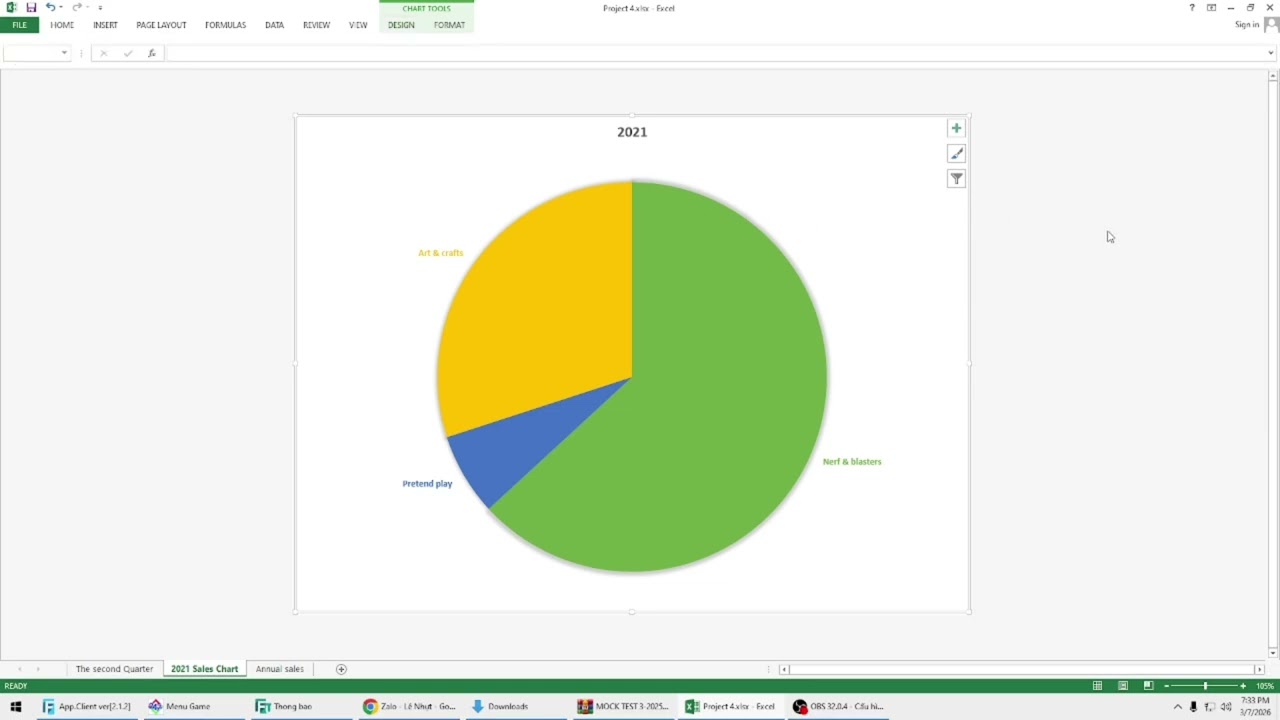This screenshot has height=720, width=1280.
Task: Select the 2021 Sales Chart sheet tab
Action: [x=204, y=669]
